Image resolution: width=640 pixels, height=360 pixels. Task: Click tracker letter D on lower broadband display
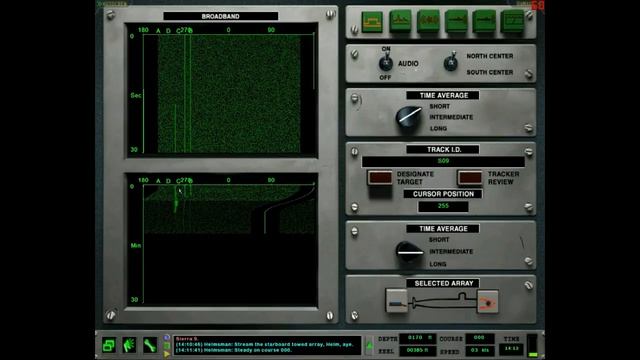(168, 181)
